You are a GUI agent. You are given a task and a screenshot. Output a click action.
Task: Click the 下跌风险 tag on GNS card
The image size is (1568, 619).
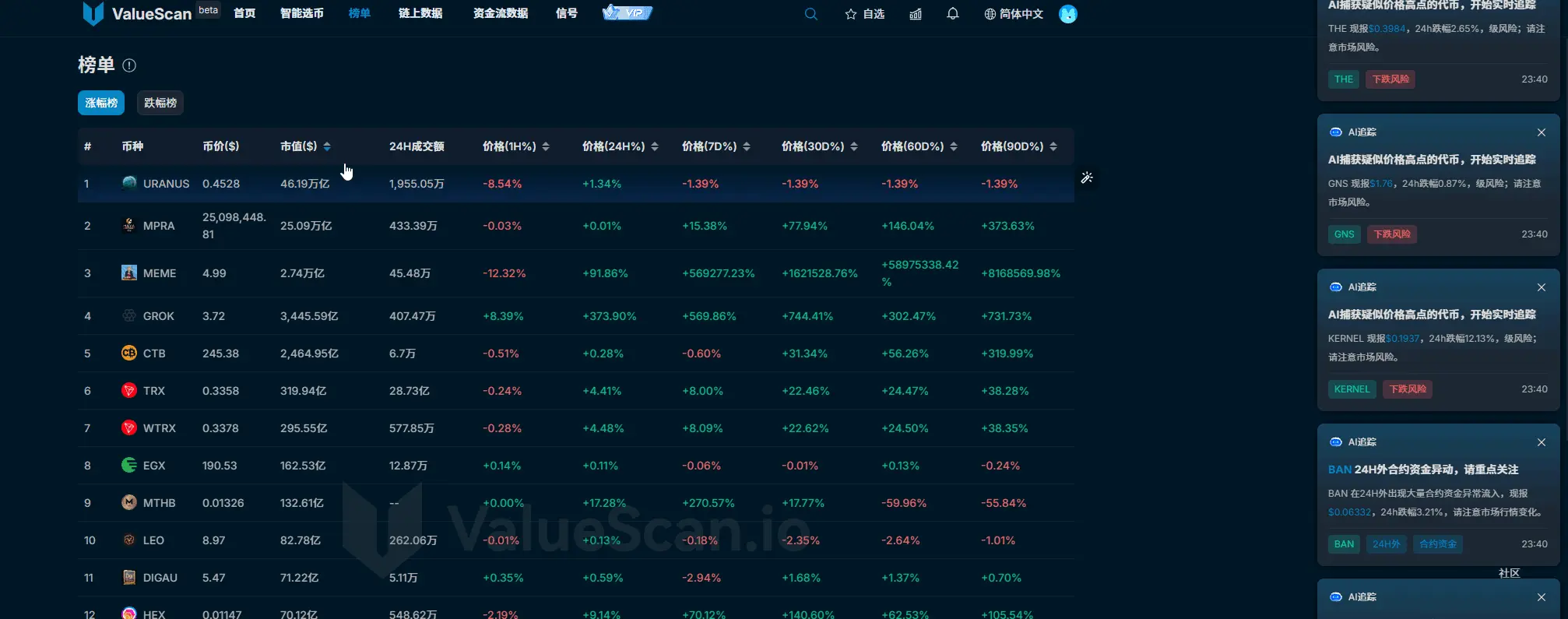tap(1392, 234)
